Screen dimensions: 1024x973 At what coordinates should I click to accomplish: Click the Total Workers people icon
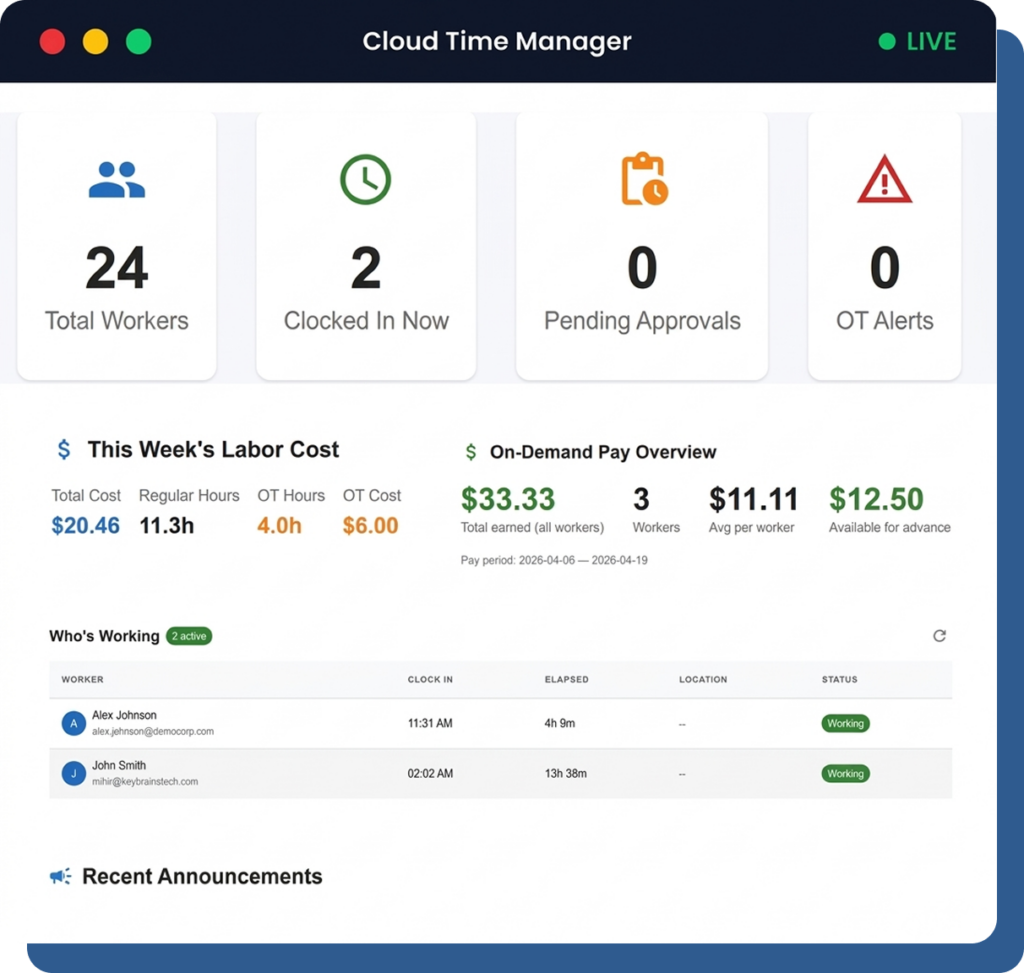tap(117, 180)
